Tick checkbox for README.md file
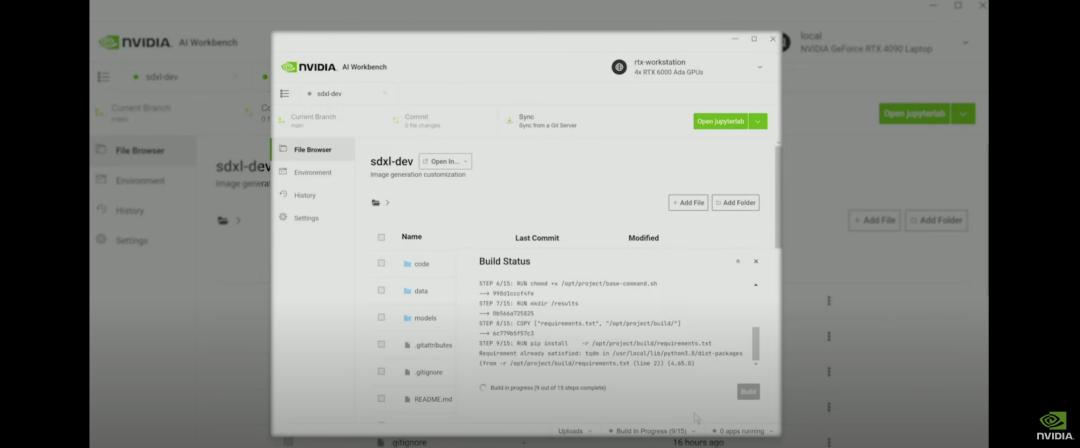 click(381, 398)
